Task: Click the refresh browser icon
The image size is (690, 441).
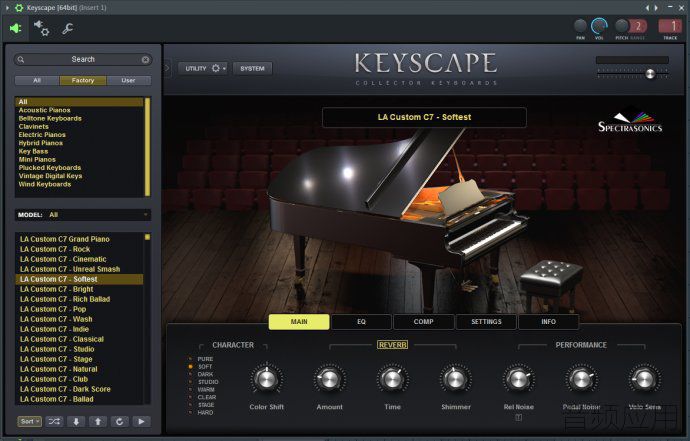Action: (119, 422)
